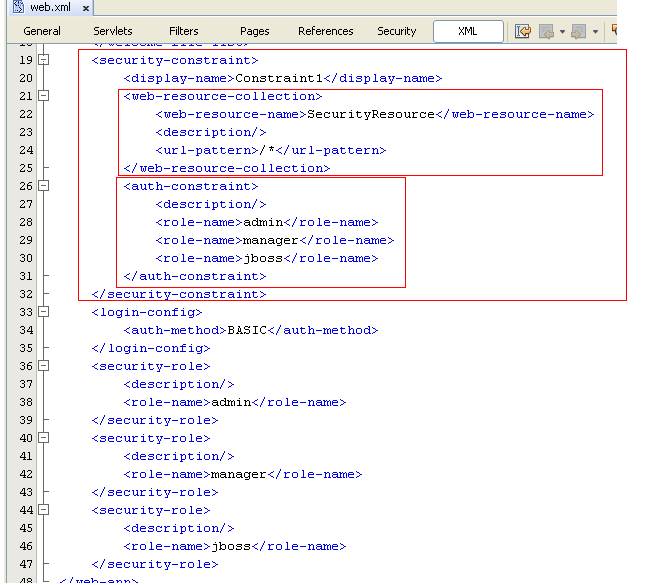
Task: Close the web.xml tab
Action: click(x=86, y=8)
